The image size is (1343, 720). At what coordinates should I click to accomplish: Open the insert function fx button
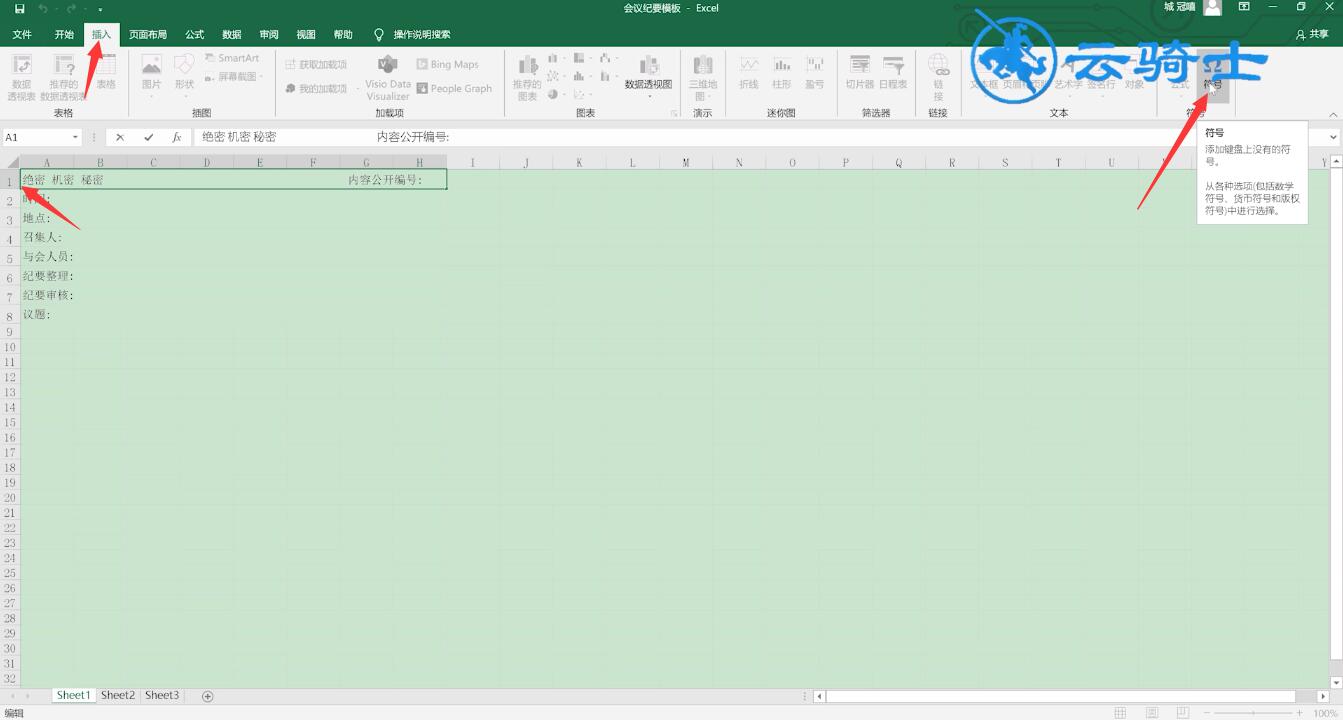click(177, 137)
